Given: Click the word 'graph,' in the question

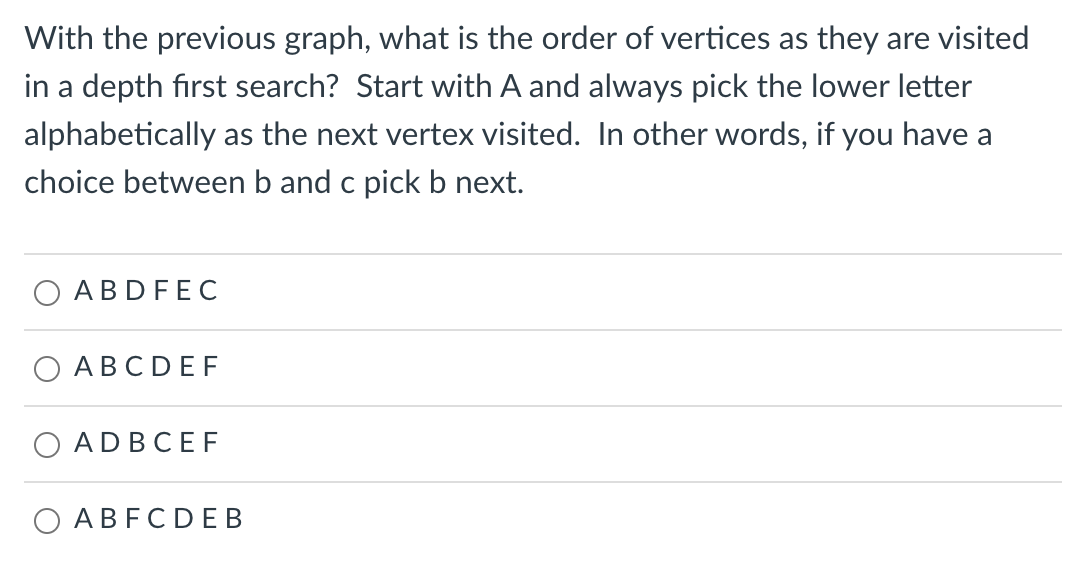Looking at the screenshot, I should pos(327,39).
